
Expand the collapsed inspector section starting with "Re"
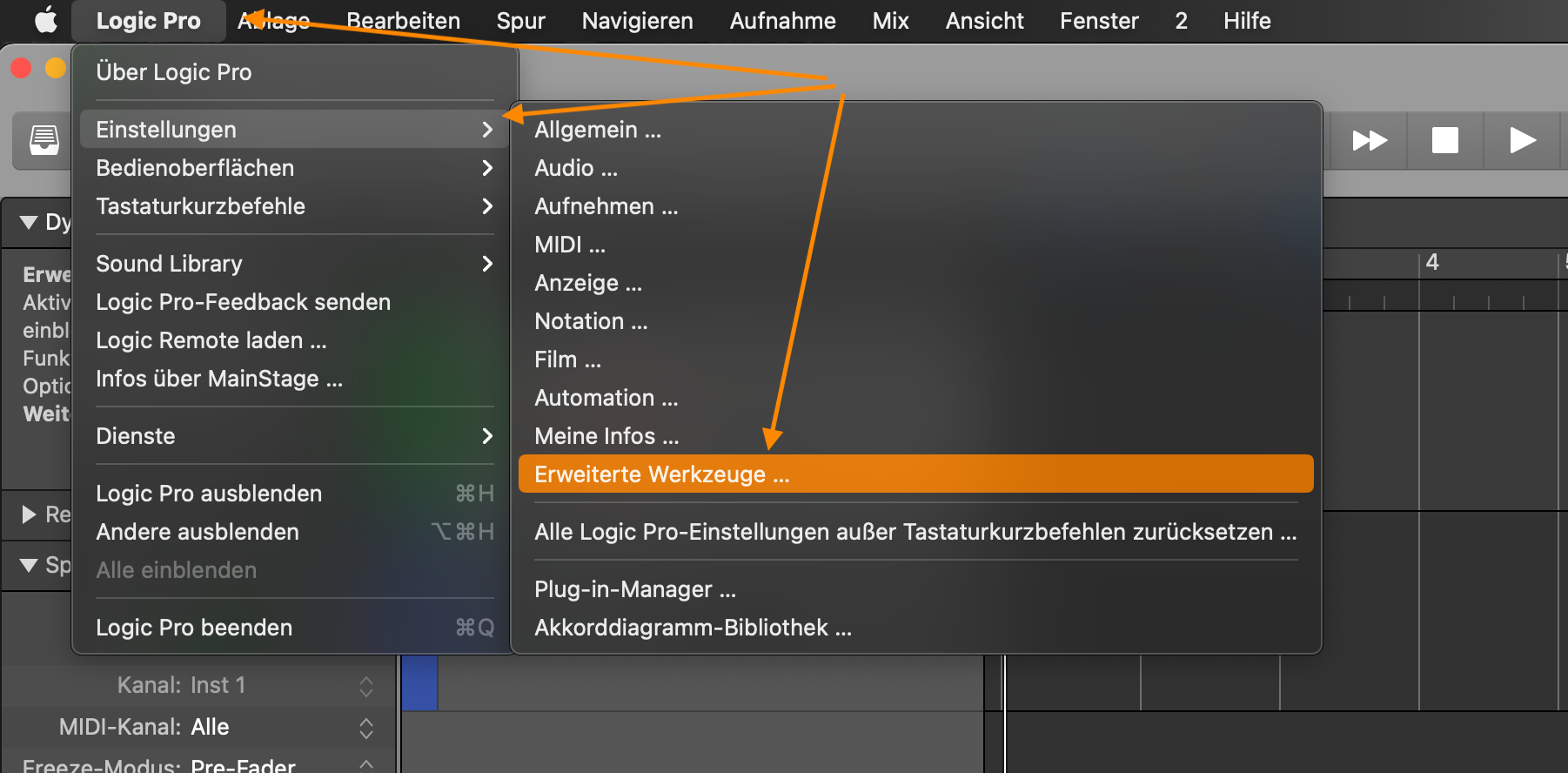coord(29,514)
